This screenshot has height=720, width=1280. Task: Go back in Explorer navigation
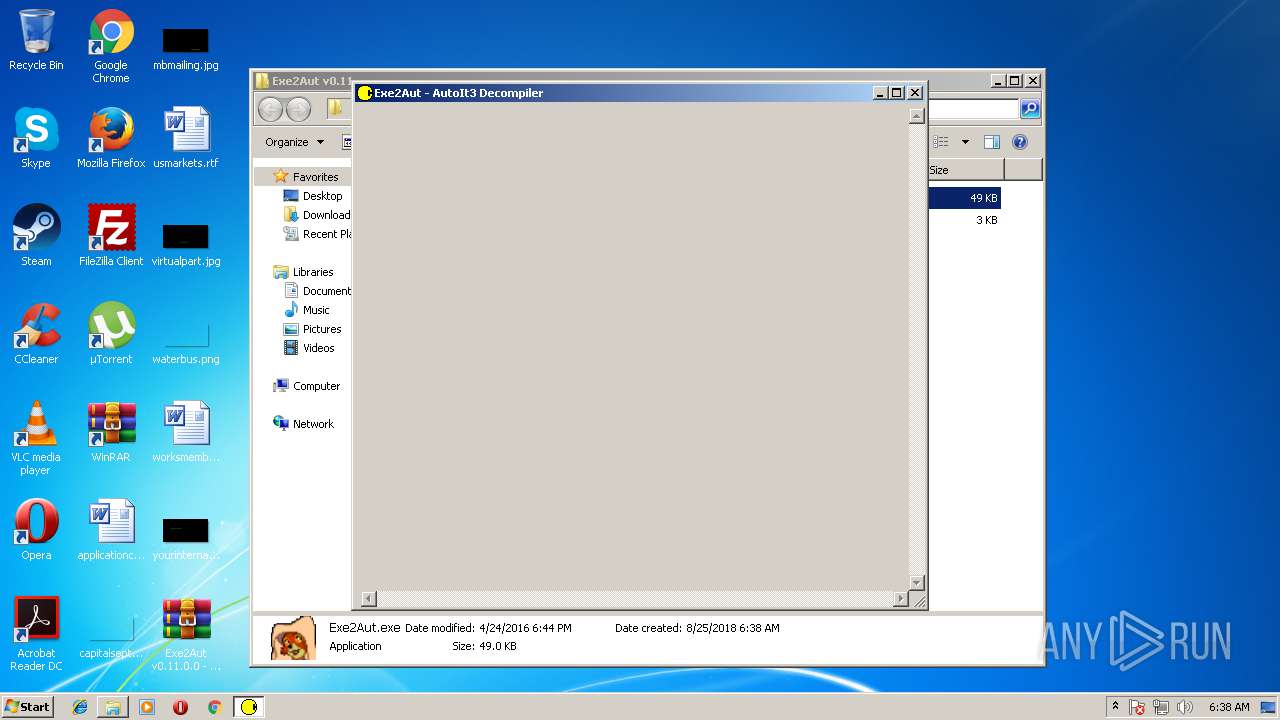click(x=270, y=109)
